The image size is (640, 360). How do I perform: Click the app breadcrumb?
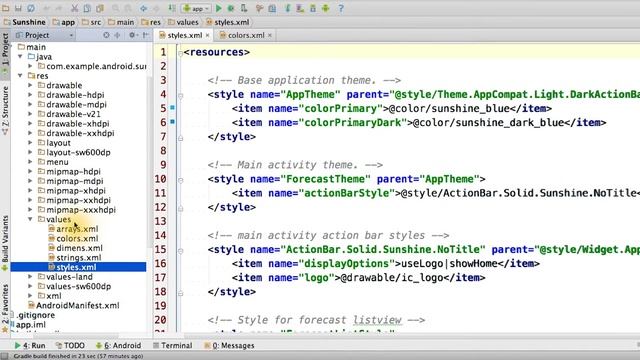coord(64,22)
